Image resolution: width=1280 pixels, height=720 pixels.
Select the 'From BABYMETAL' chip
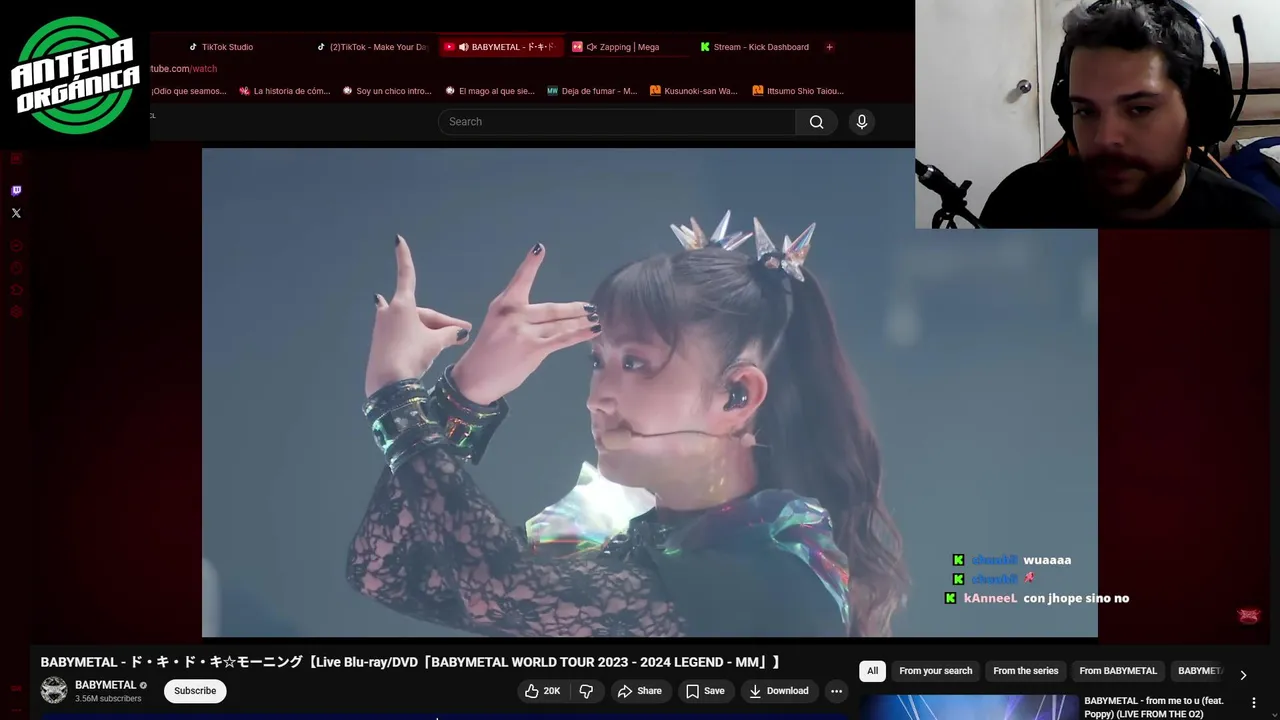tap(1118, 671)
